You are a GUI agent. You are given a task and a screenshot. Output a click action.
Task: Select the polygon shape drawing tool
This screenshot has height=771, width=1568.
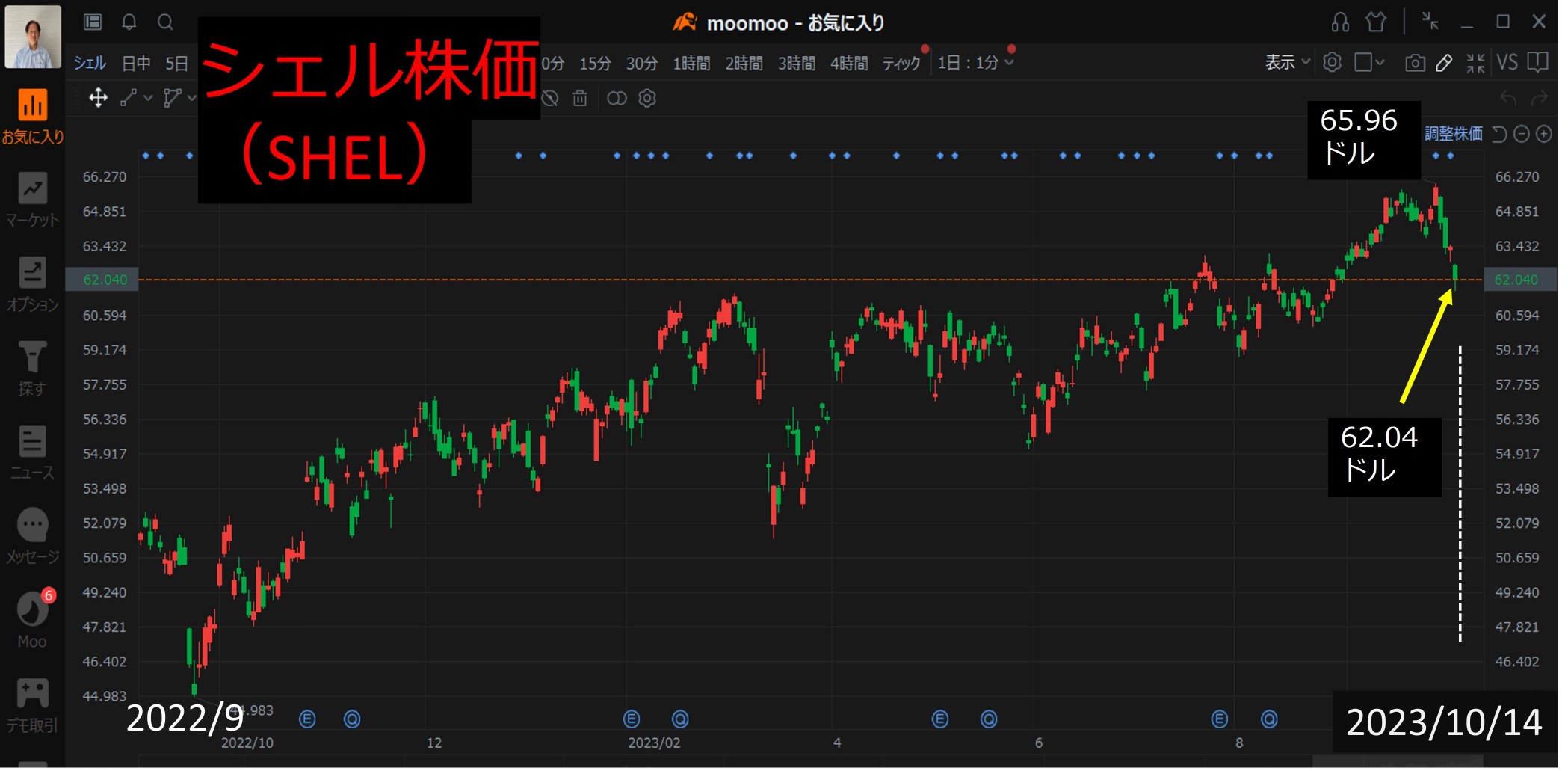172,98
